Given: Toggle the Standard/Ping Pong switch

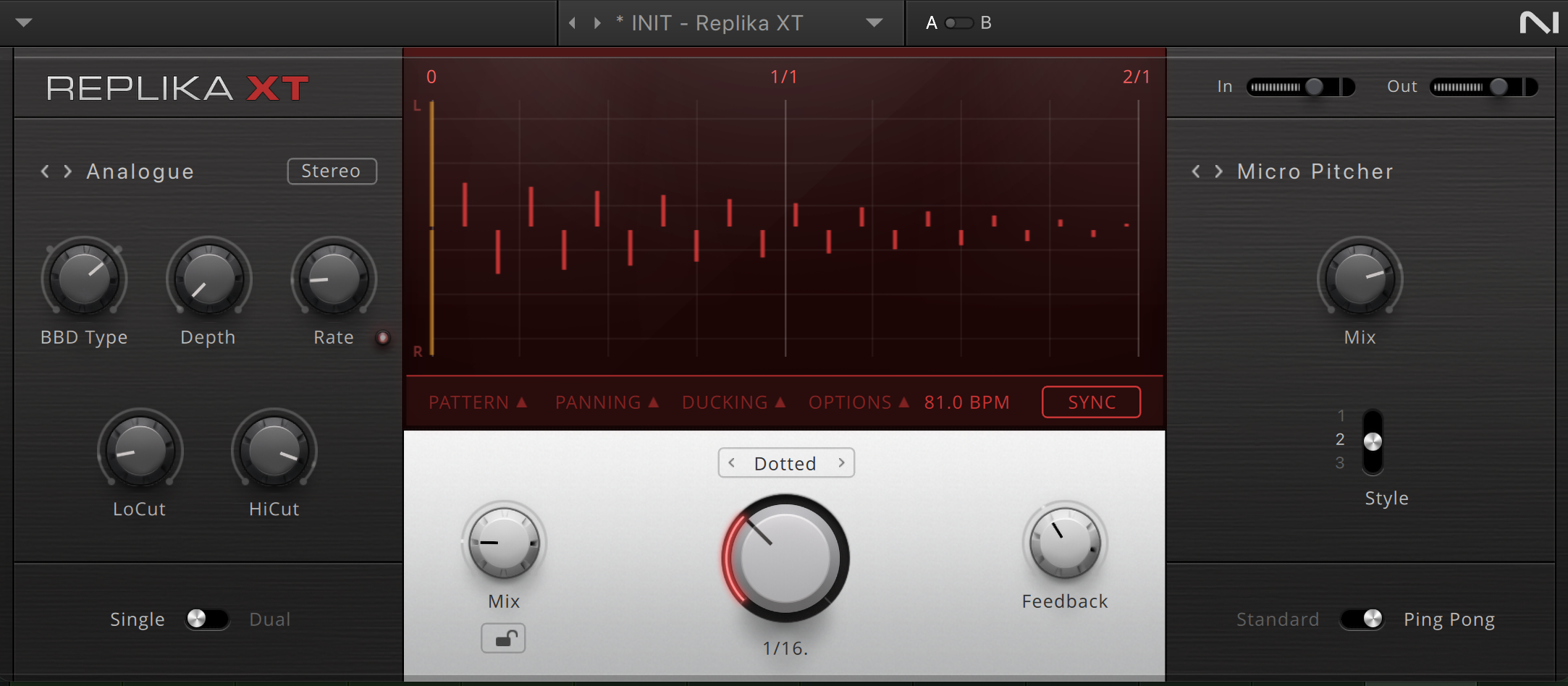Looking at the screenshot, I should (x=1362, y=619).
